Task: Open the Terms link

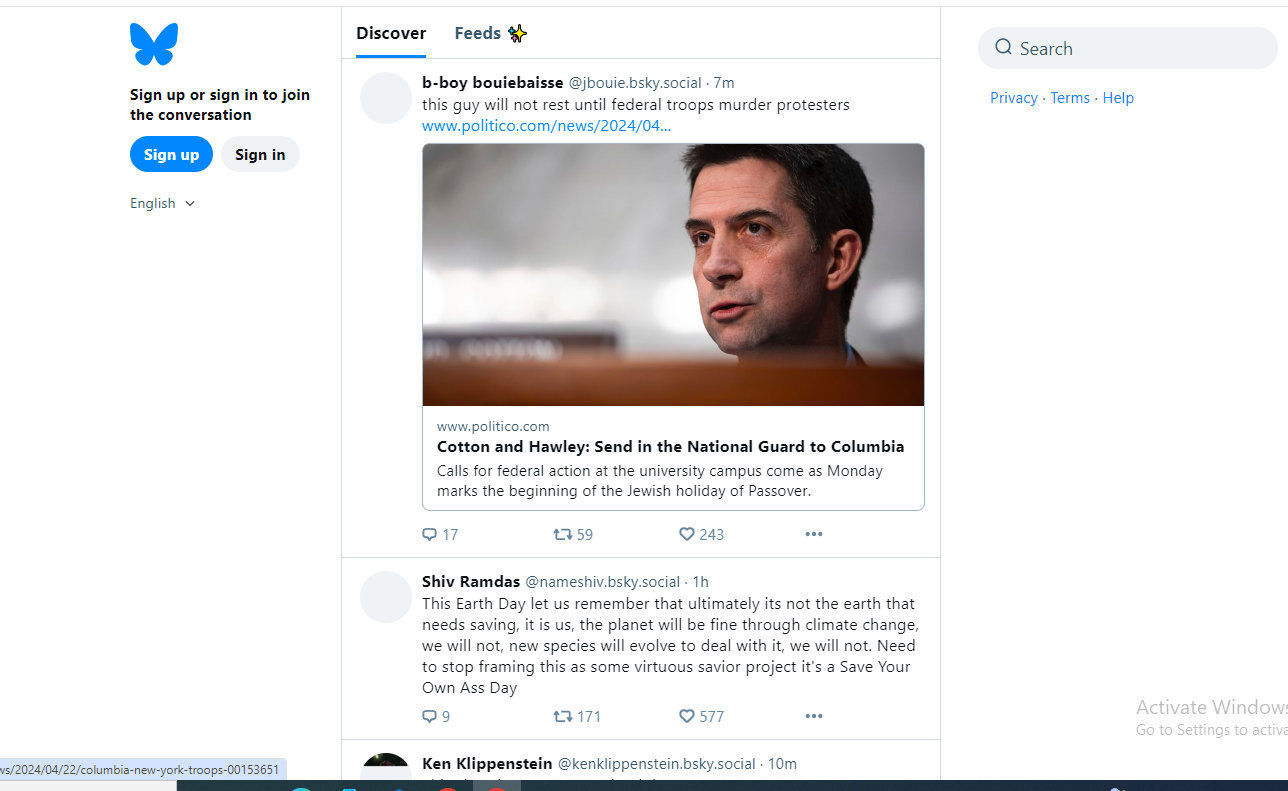Action: [x=1069, y=97]
